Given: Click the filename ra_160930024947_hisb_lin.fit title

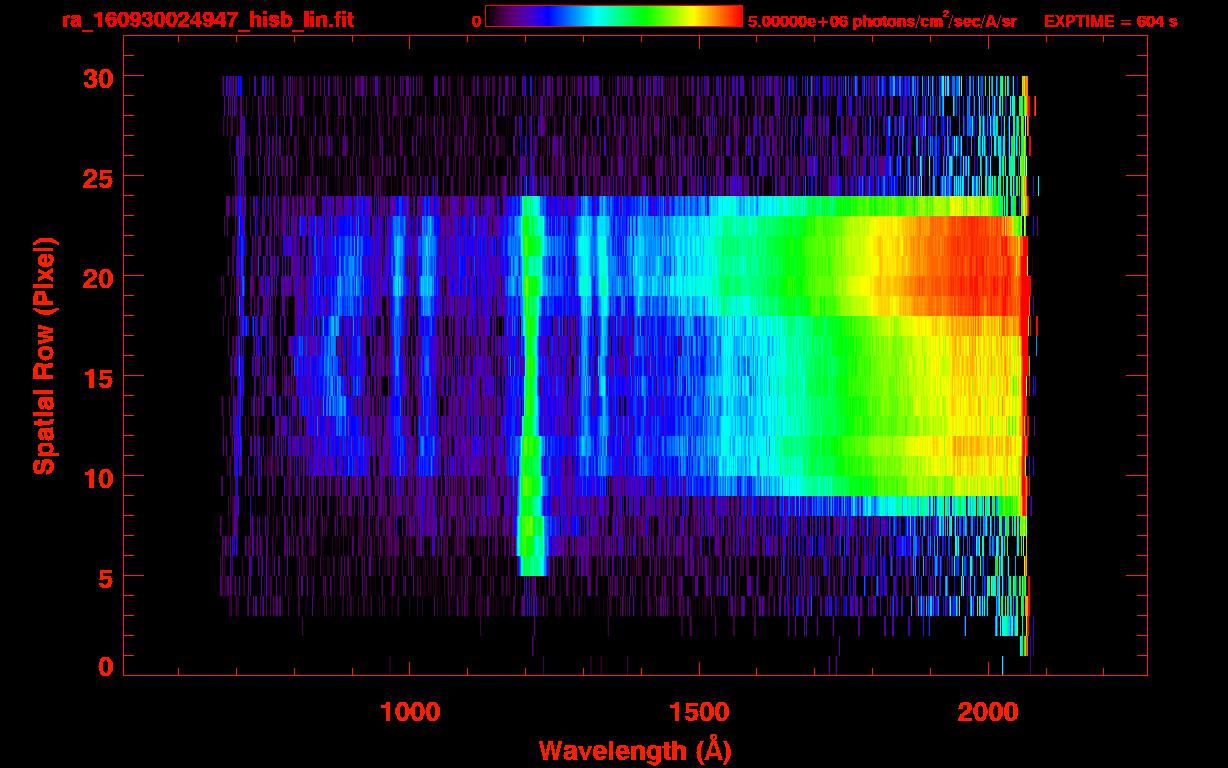Looking at the screenshot, I should [x=207, y=20].
